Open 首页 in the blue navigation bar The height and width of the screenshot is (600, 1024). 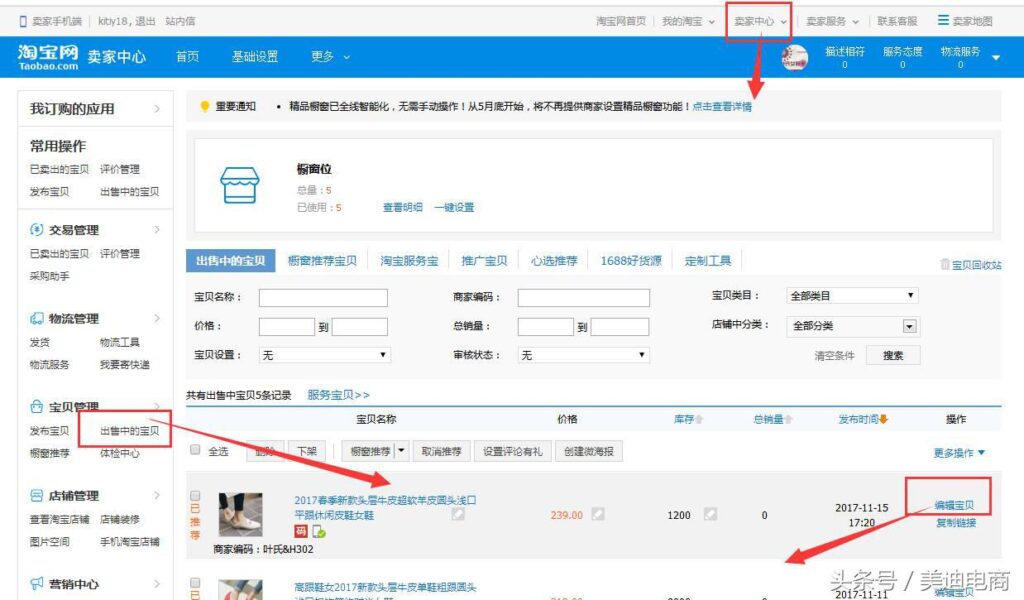[x=187, y=57]
